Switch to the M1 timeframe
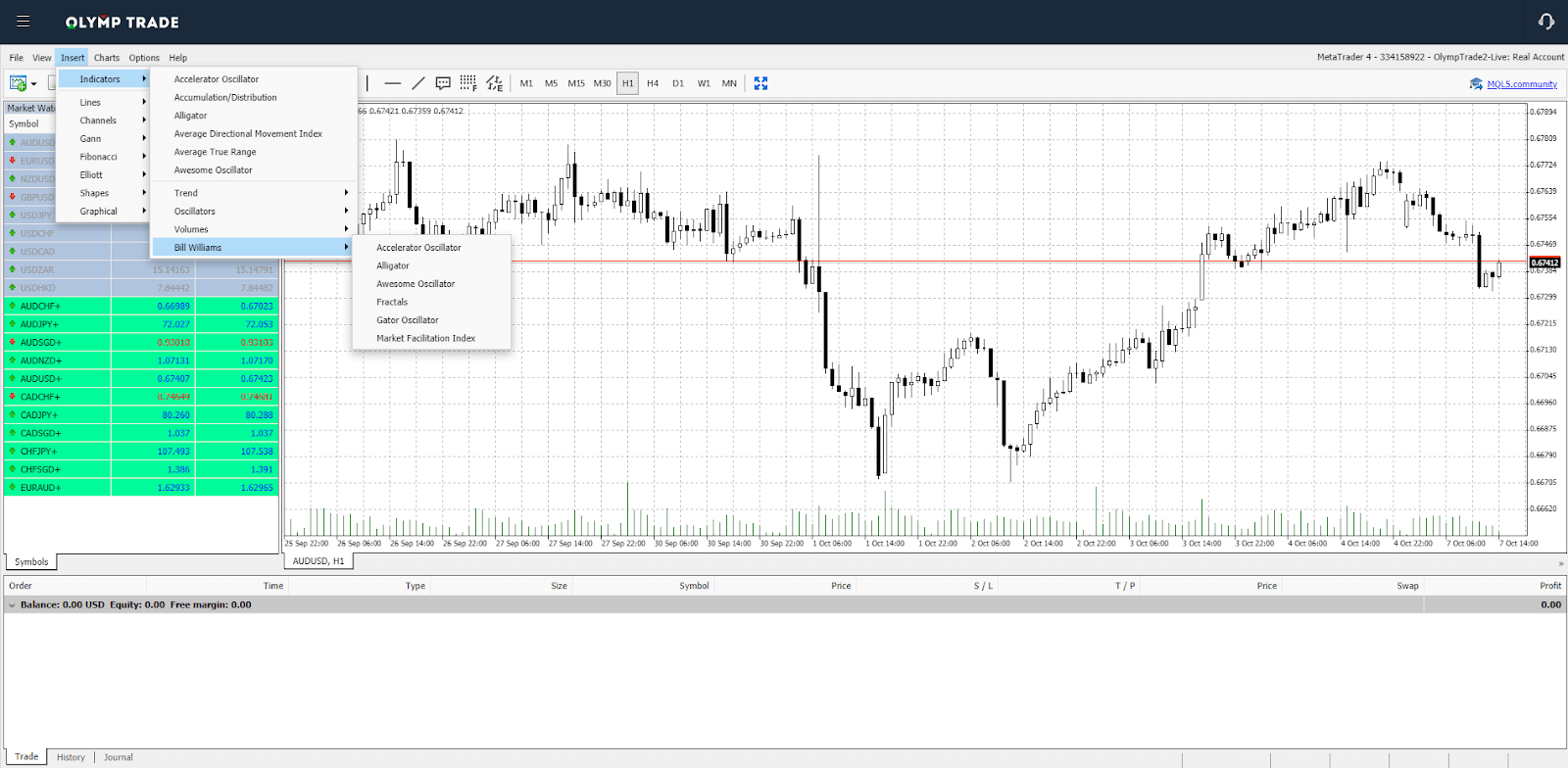Viewport: 1568px width, 768px height. pyautogui.click(x=526, y=83)
